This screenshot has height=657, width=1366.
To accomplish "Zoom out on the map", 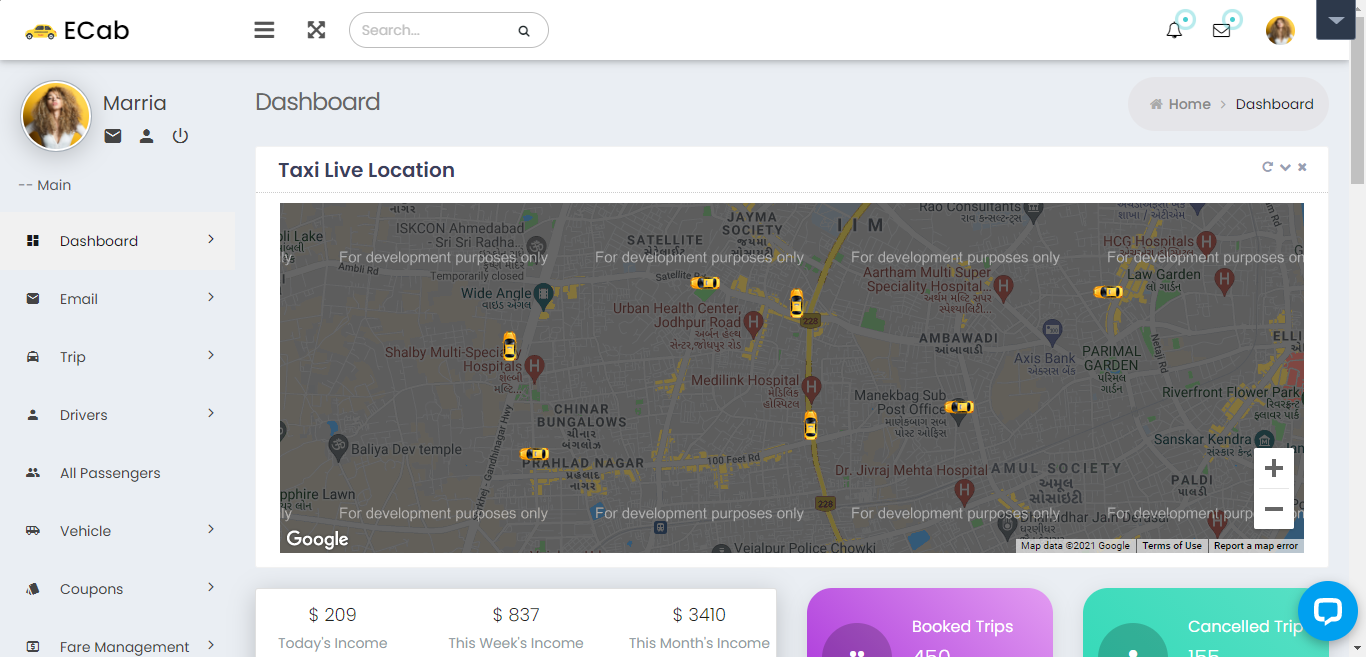I will point(1273,509).
